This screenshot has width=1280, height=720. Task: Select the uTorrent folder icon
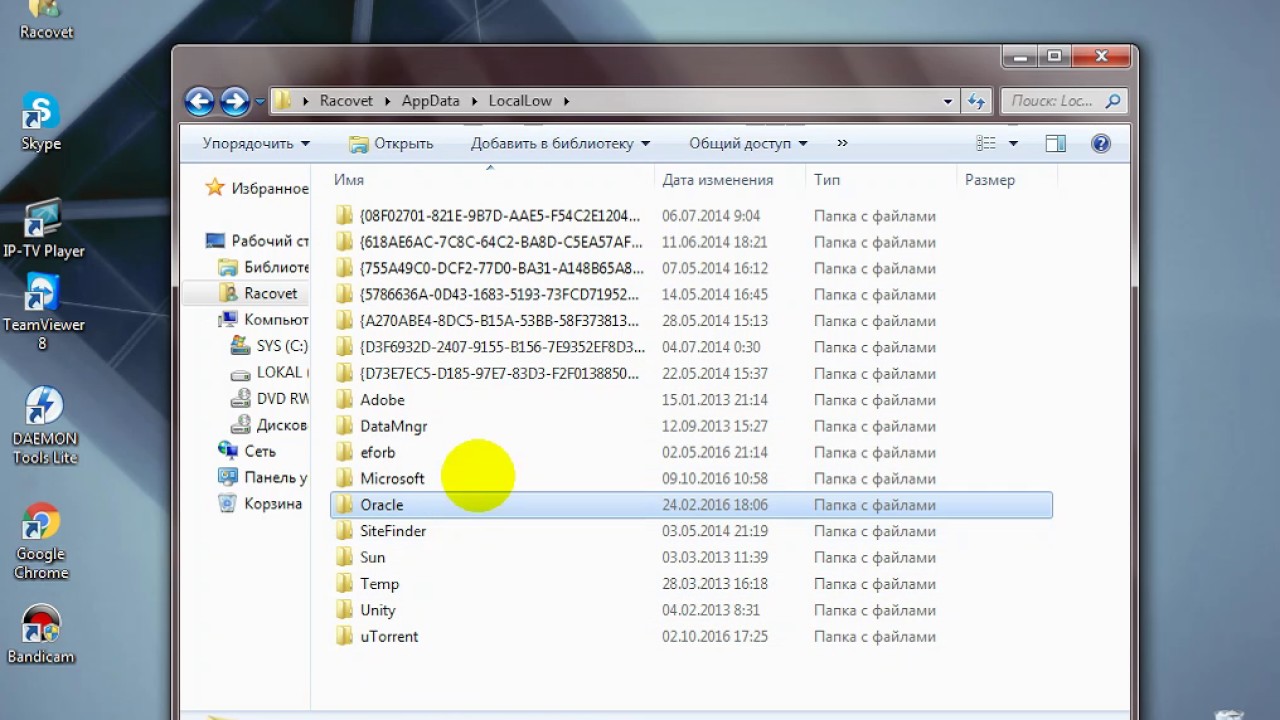(x=344, y=636)
